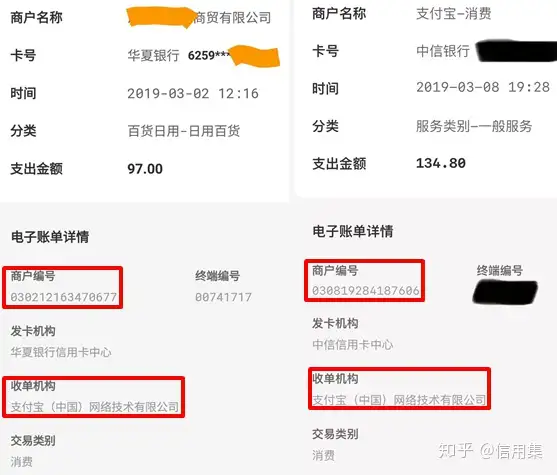This screenshot has width=557, height=475.
Task: Click 中信信用卡中心 issuer text
Action: point(352,344)
